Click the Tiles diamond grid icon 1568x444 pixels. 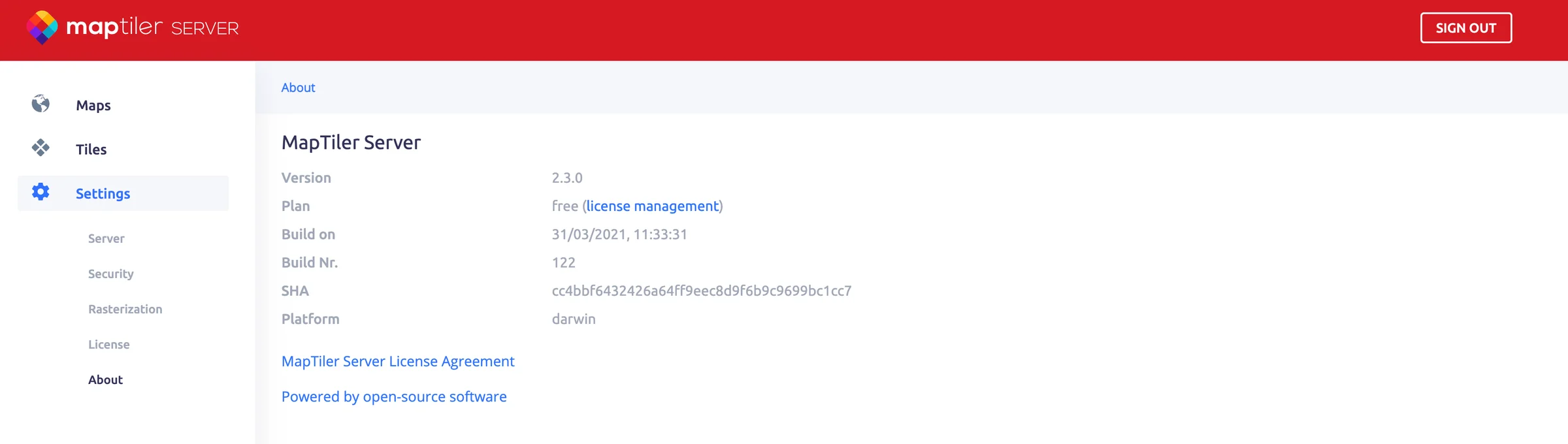[x=41, y=148]
